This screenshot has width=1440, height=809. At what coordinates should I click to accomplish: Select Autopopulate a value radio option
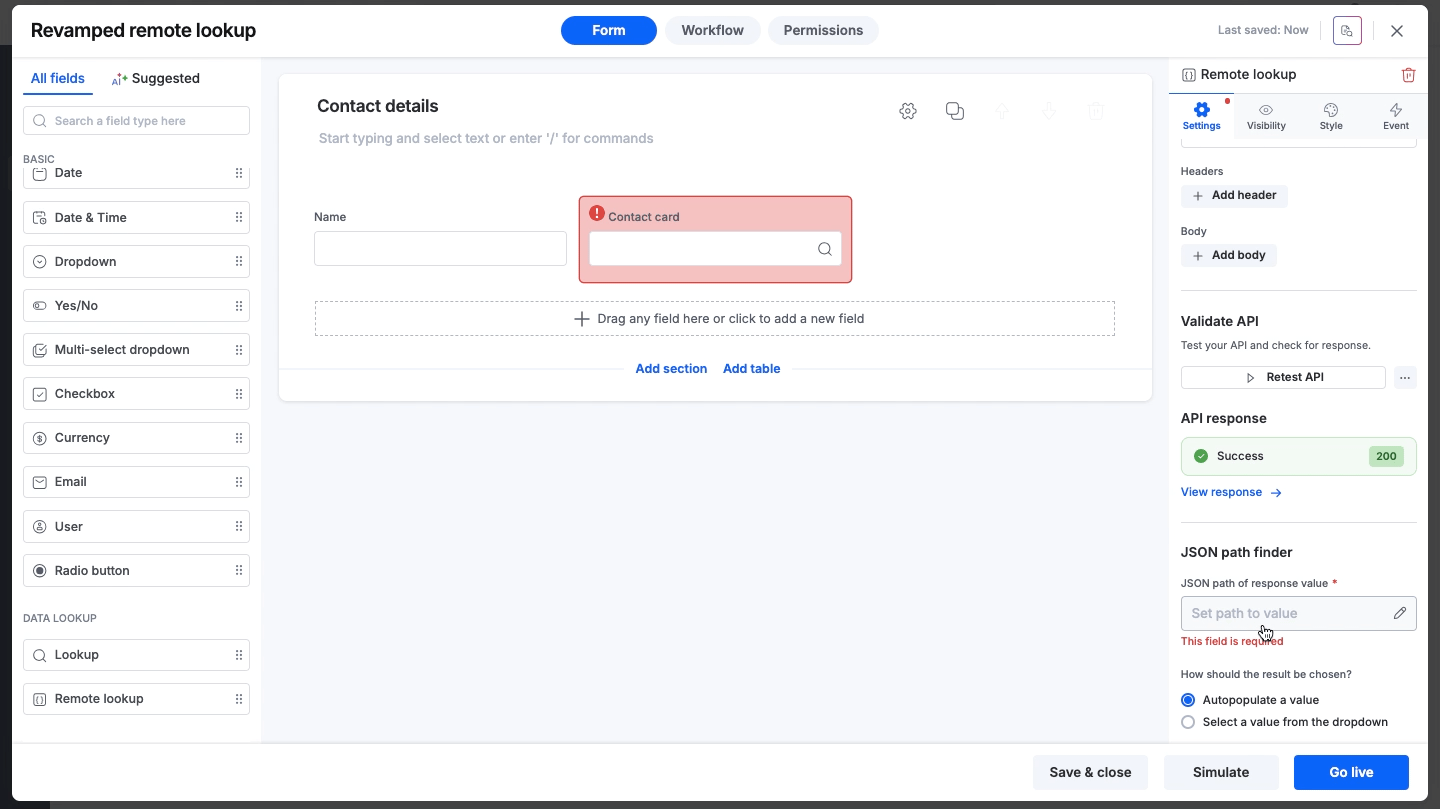point(1188,700)
